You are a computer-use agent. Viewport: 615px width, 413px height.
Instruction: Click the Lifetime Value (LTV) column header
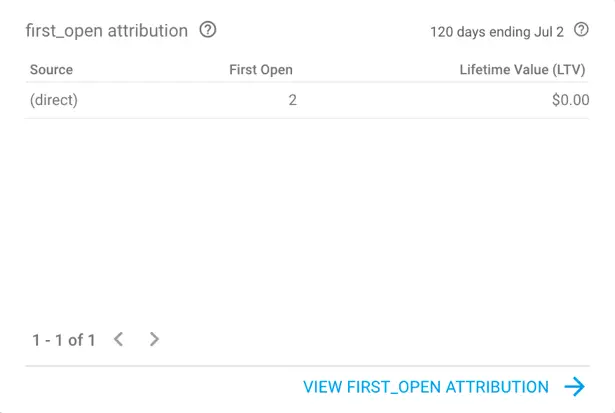[x=524, y=70]
